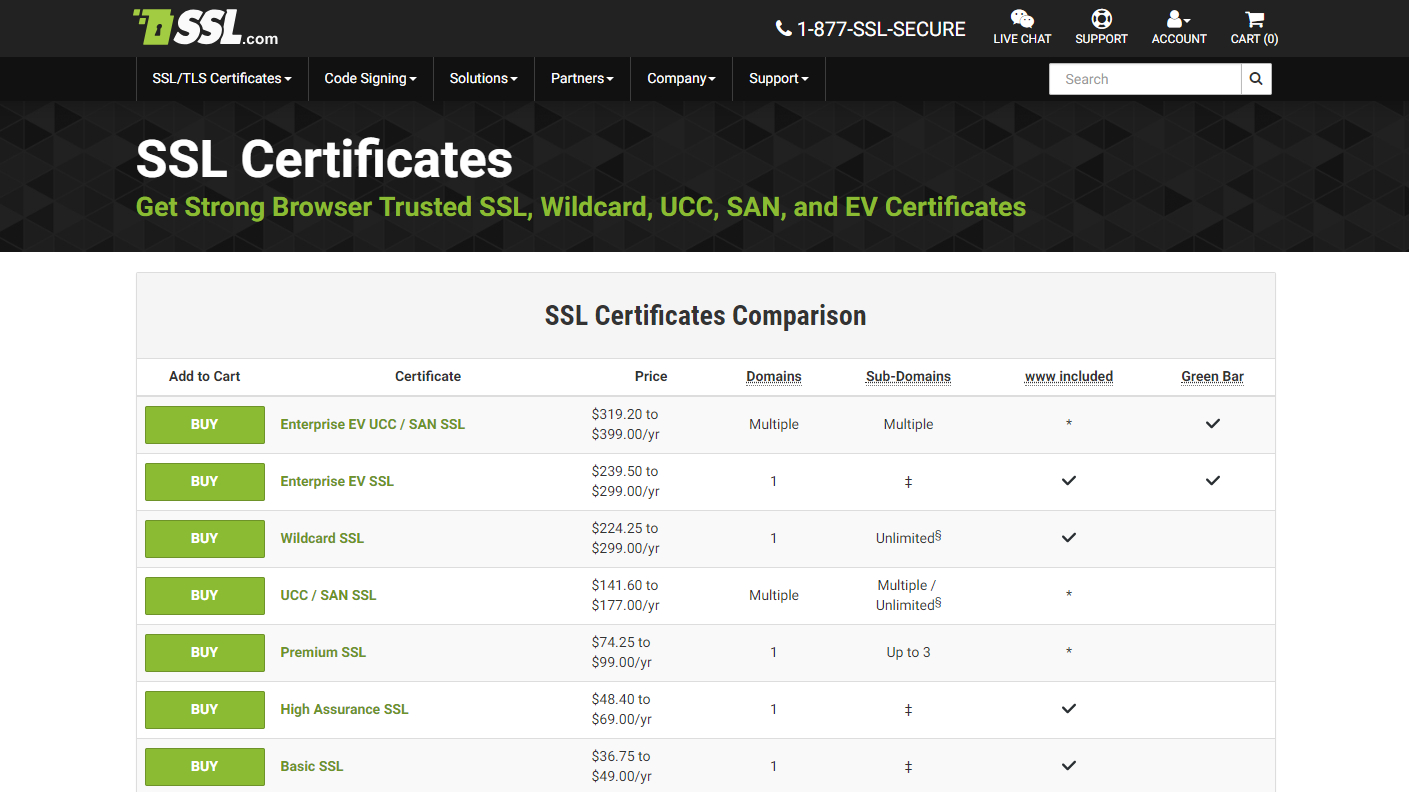Focus the Search input field
1409x792 pixels.
tap(1145, 79)
